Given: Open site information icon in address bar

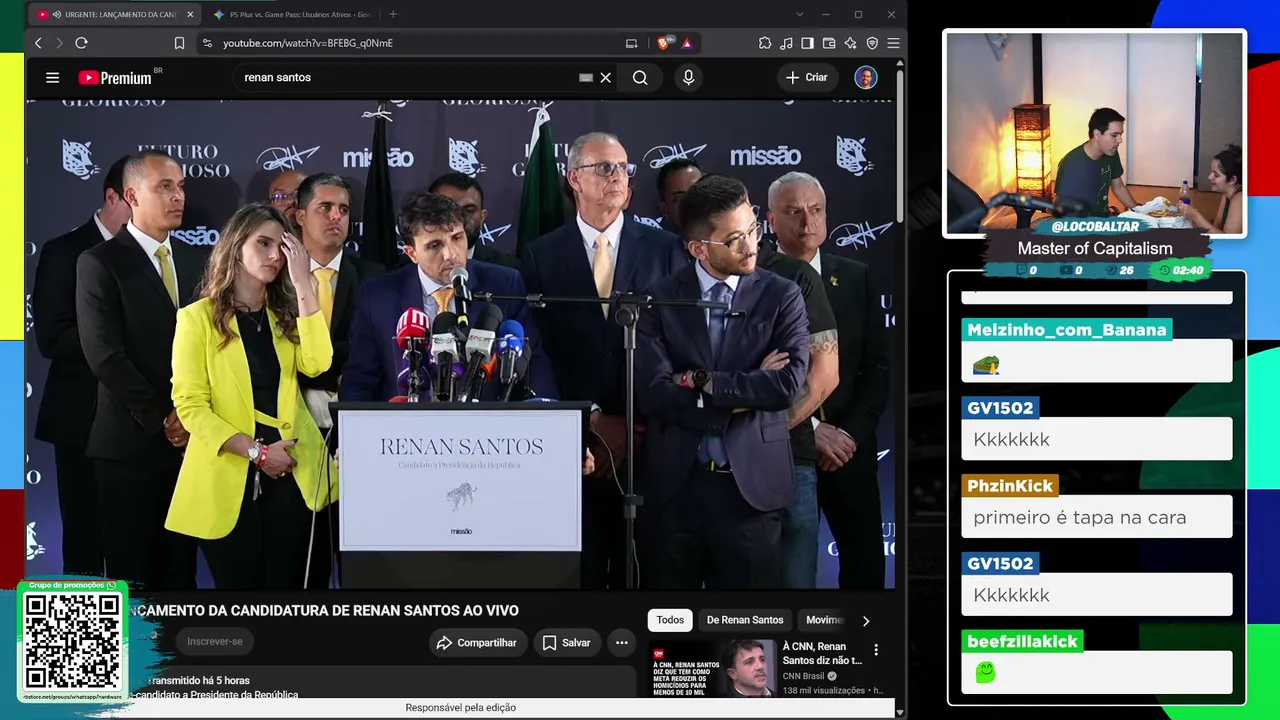Looking at the screenshot, I should (207, 43).
